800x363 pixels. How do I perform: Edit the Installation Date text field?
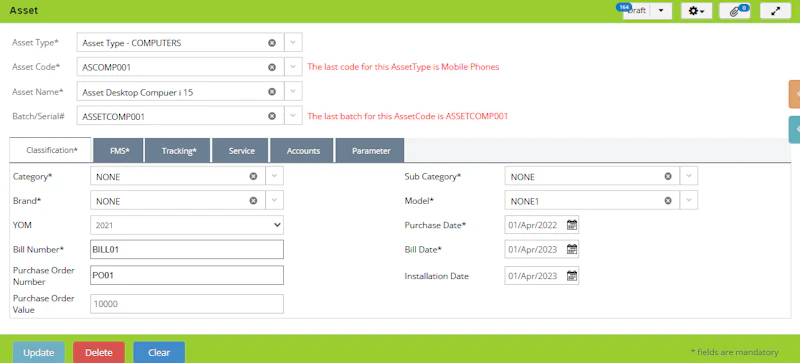pyautogui.click(x=535, y=276)
